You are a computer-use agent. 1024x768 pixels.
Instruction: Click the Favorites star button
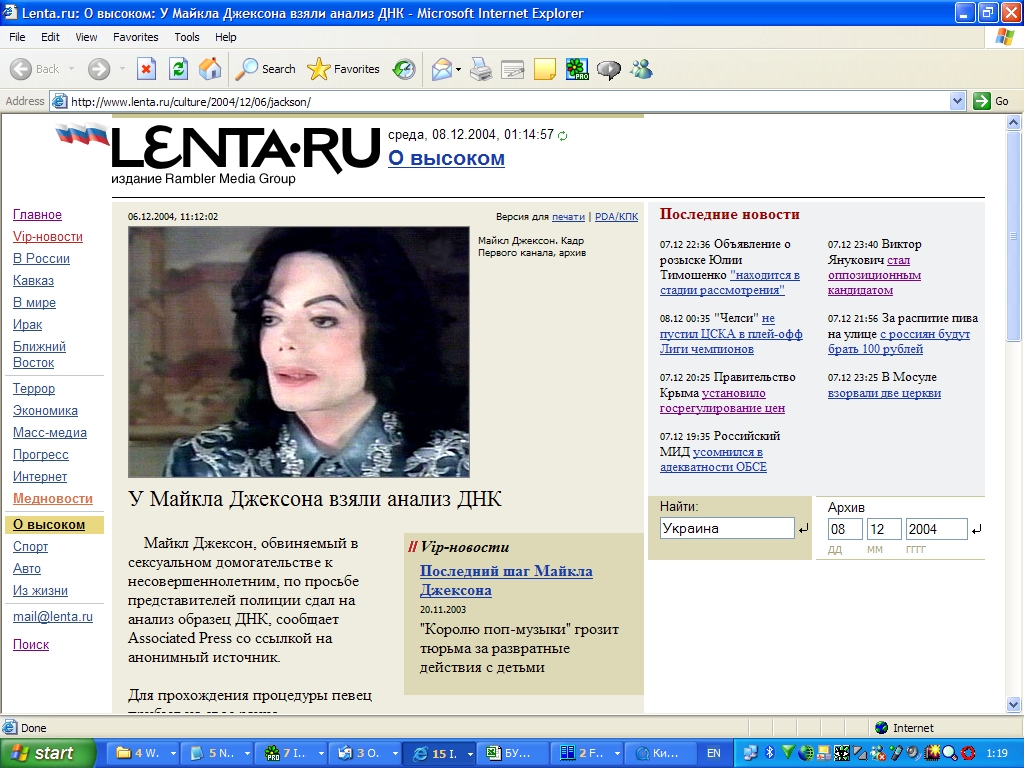click(343, 69)
